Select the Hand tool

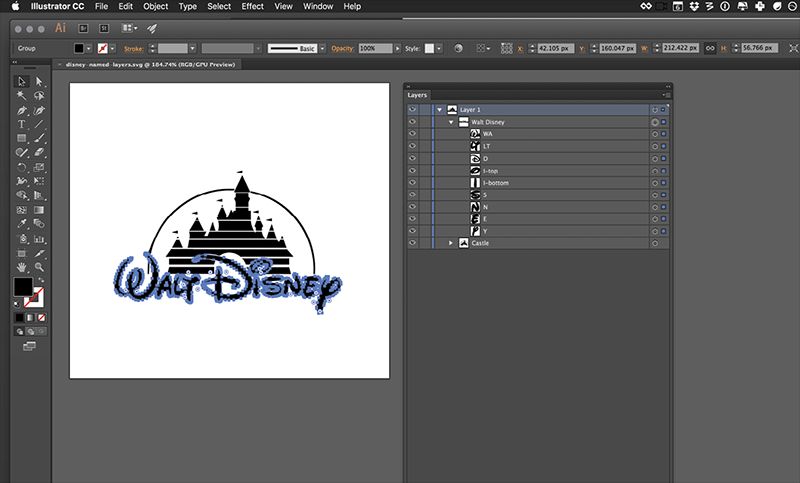(x=21, y=267)
